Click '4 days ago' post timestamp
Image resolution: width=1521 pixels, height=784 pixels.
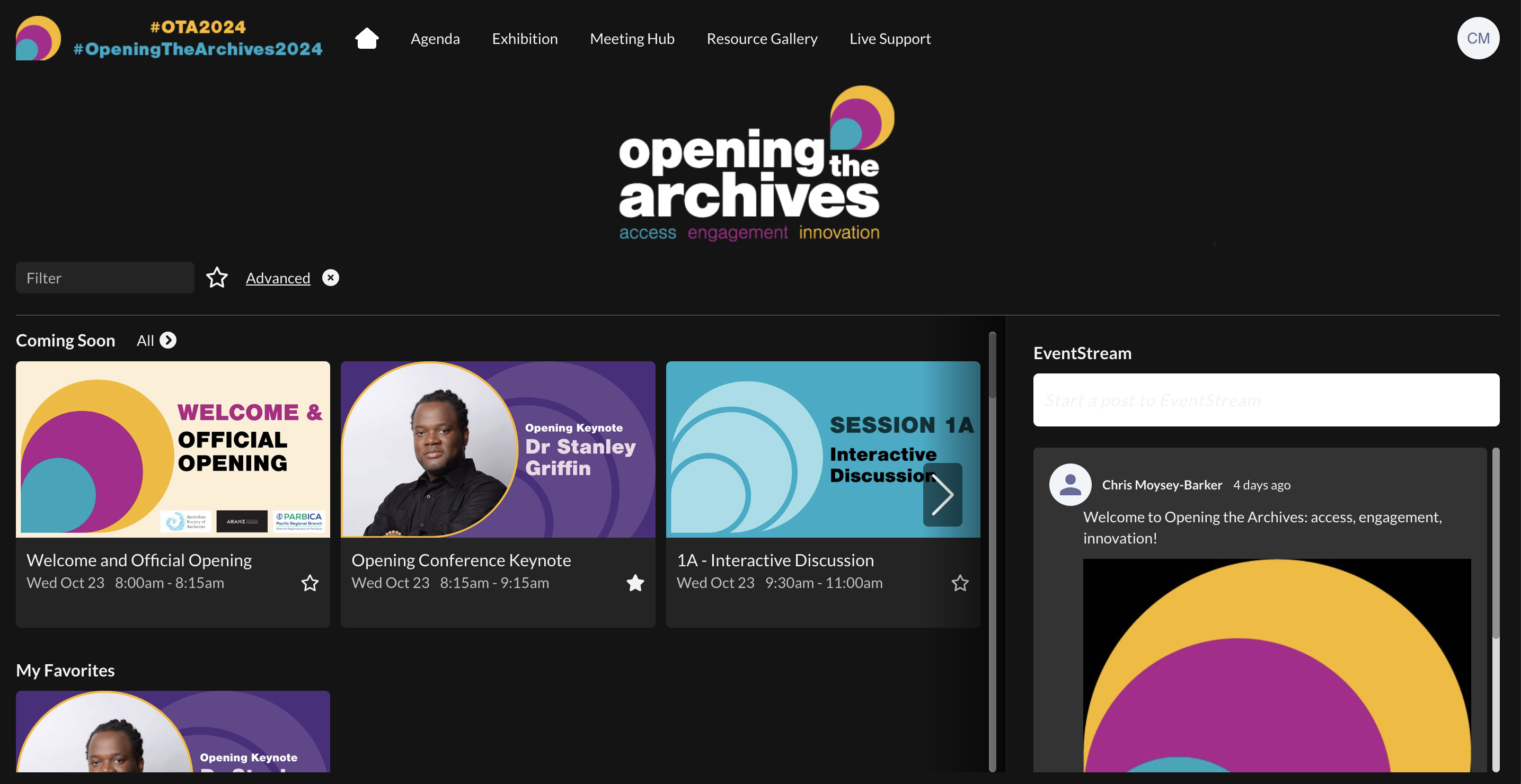coord(1262,485)
